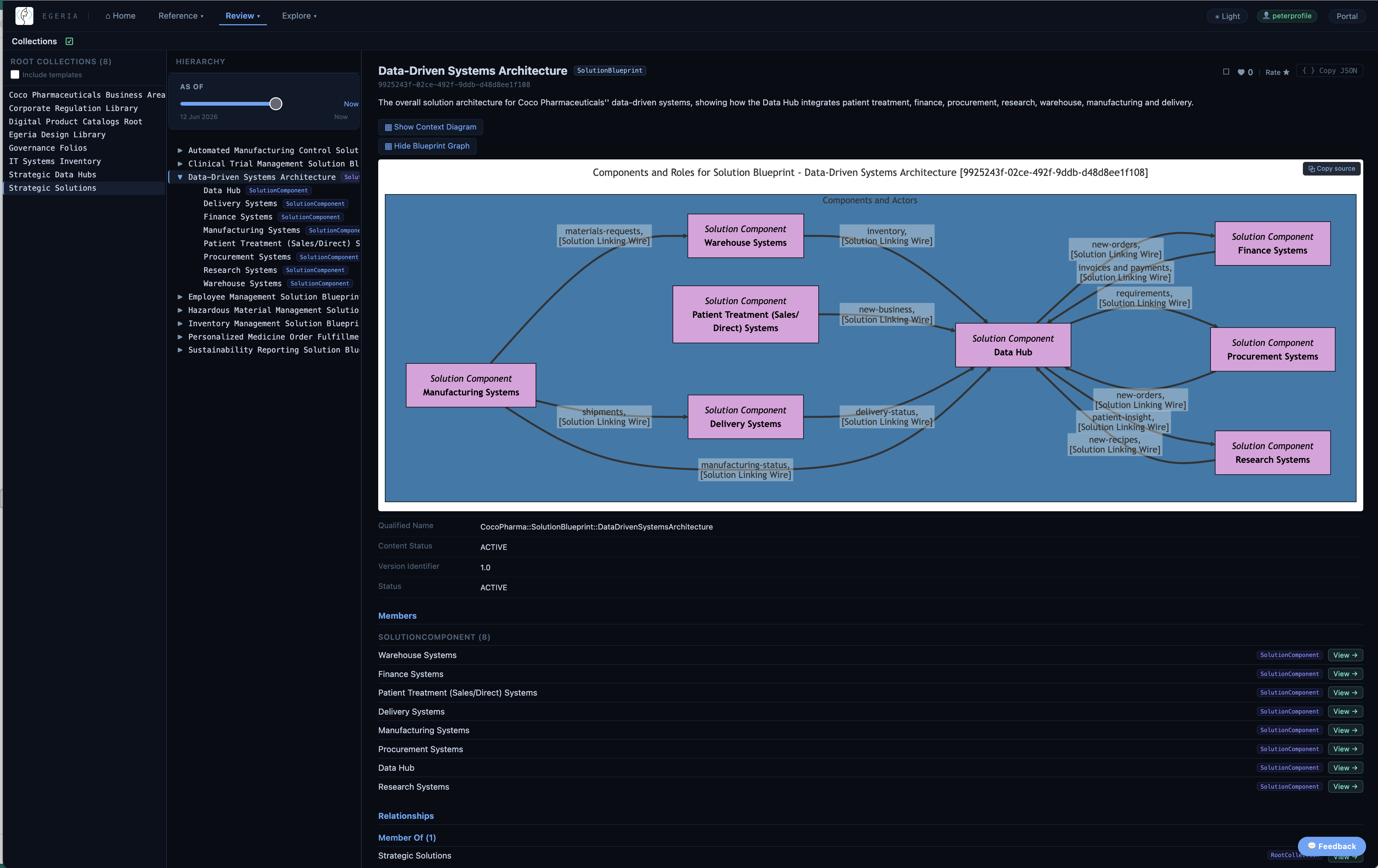Toggle the selection checkbox beside the heart
Image resolution: width=1378 pixels, height=868 pixels.
[x=1226, y=72]
